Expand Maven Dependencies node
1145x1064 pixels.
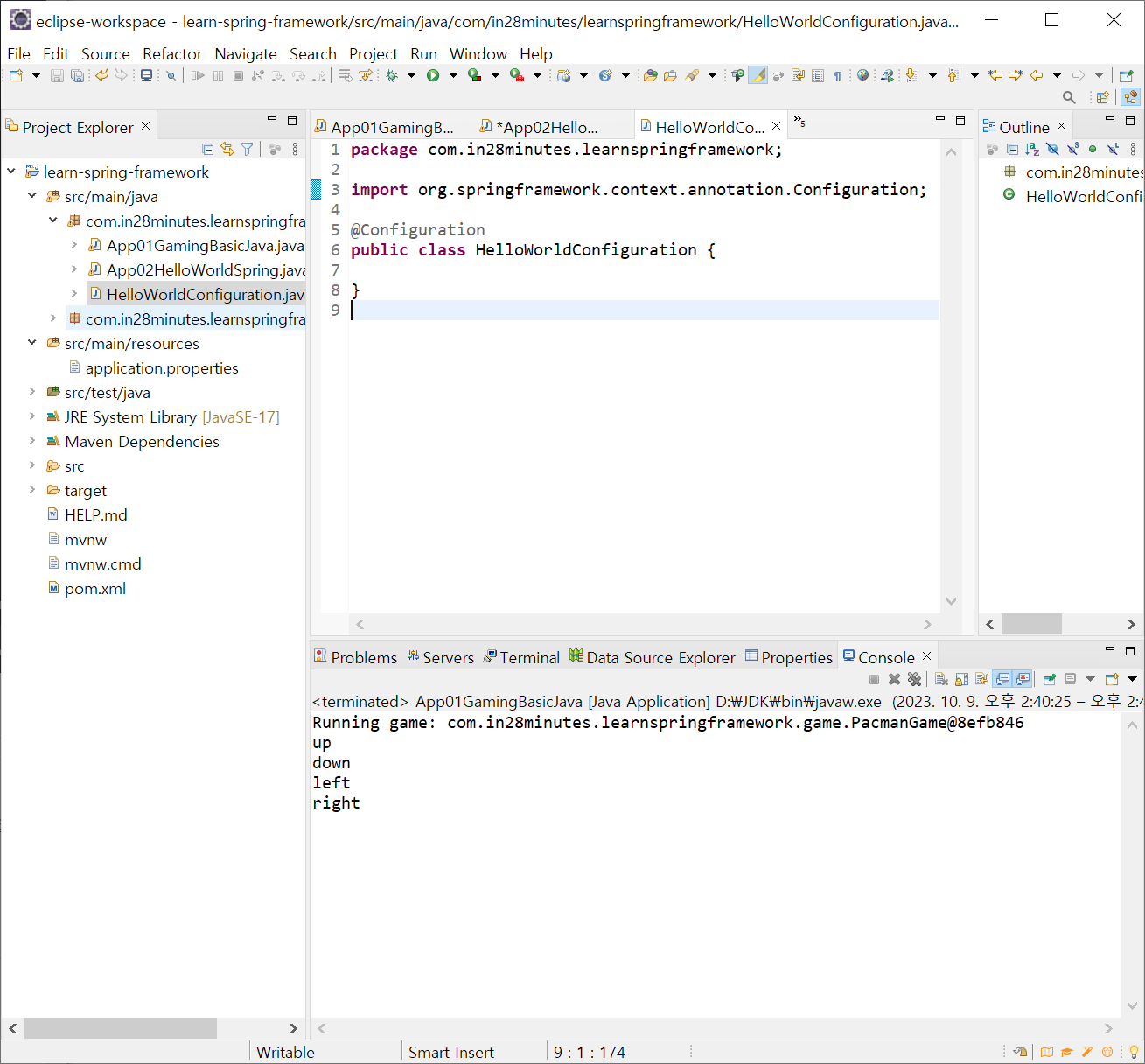point(32,441)
